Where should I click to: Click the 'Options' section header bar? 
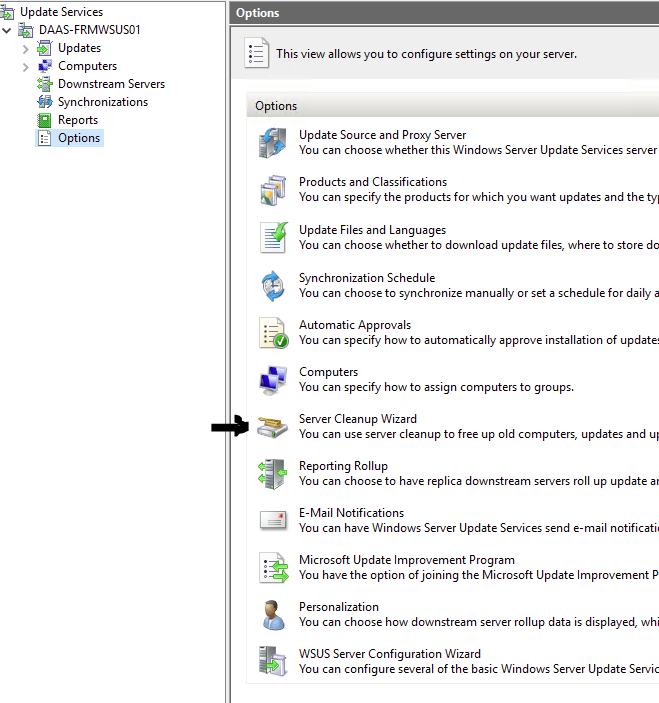pos(453,106)
